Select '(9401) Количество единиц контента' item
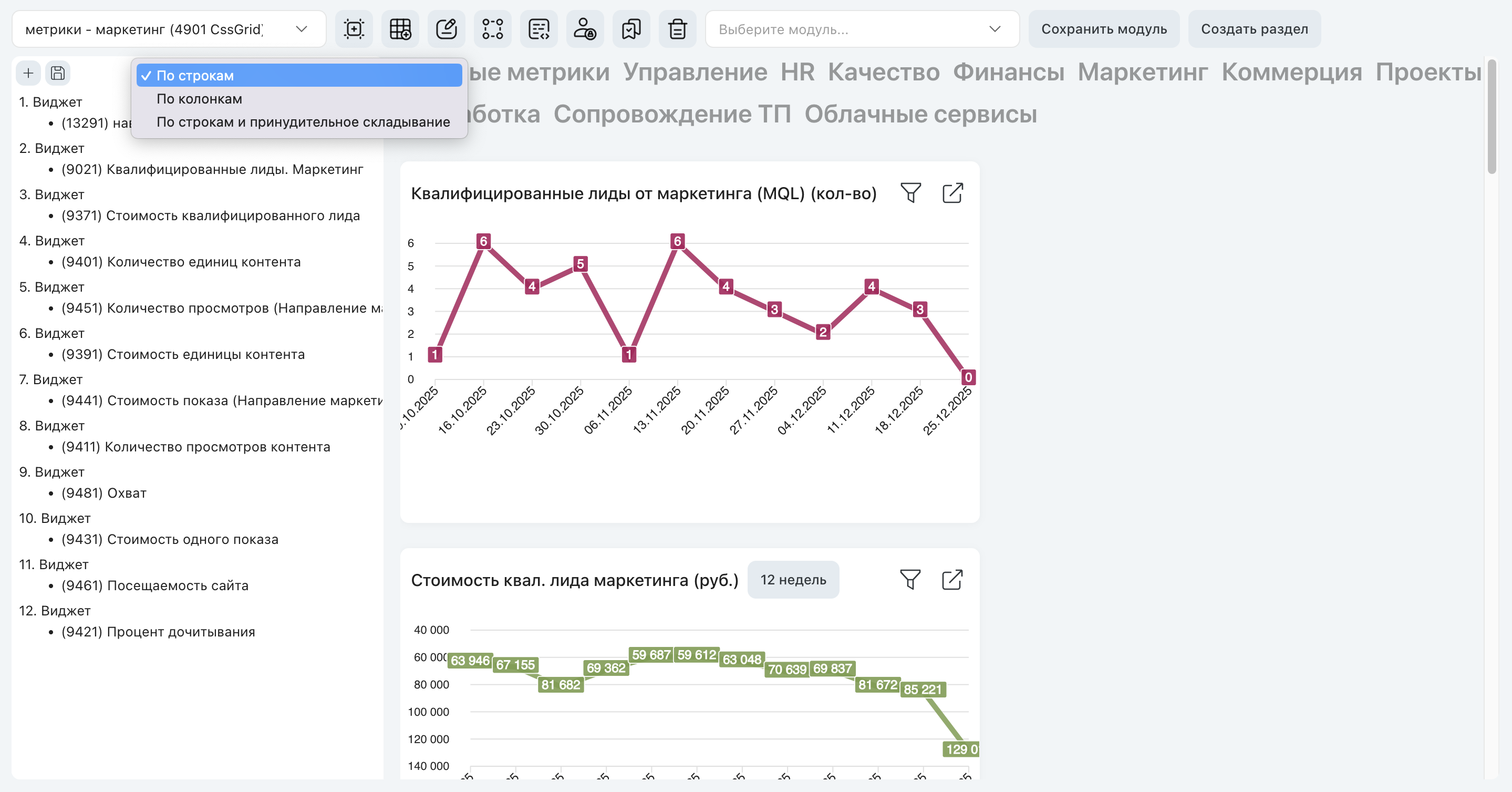The image size is (1512, 792). tap(181, 262)
